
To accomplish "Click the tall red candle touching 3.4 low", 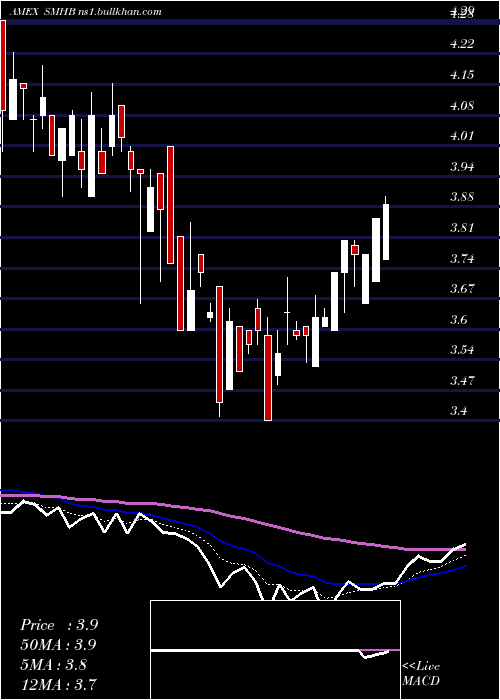I will (x=268, y=378).
